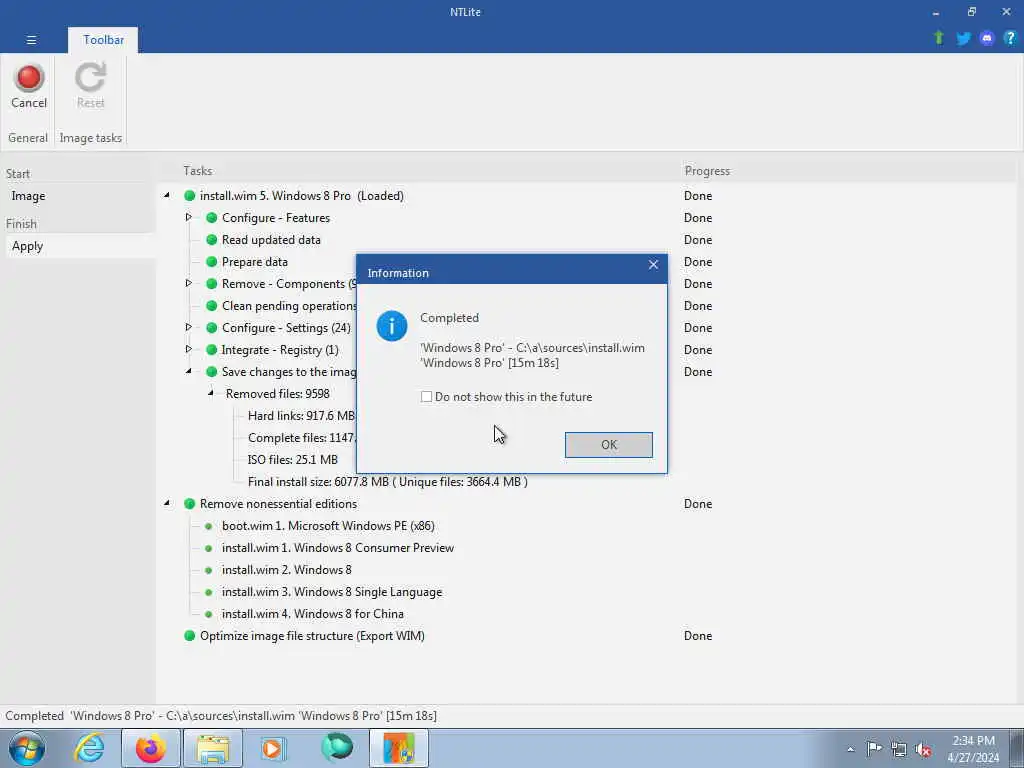Click small dot beside boot.wim 1
The image size is (1024, 768).
pos(208,526)
